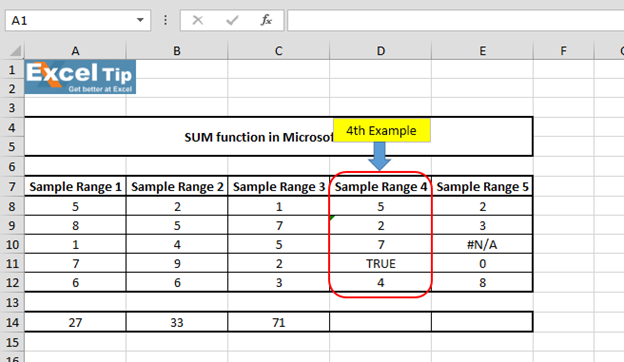Click the 'Sample Range 3' header cell
Image resolution: width=624 pixels, height=362 pixels.
tap(279, 186)
